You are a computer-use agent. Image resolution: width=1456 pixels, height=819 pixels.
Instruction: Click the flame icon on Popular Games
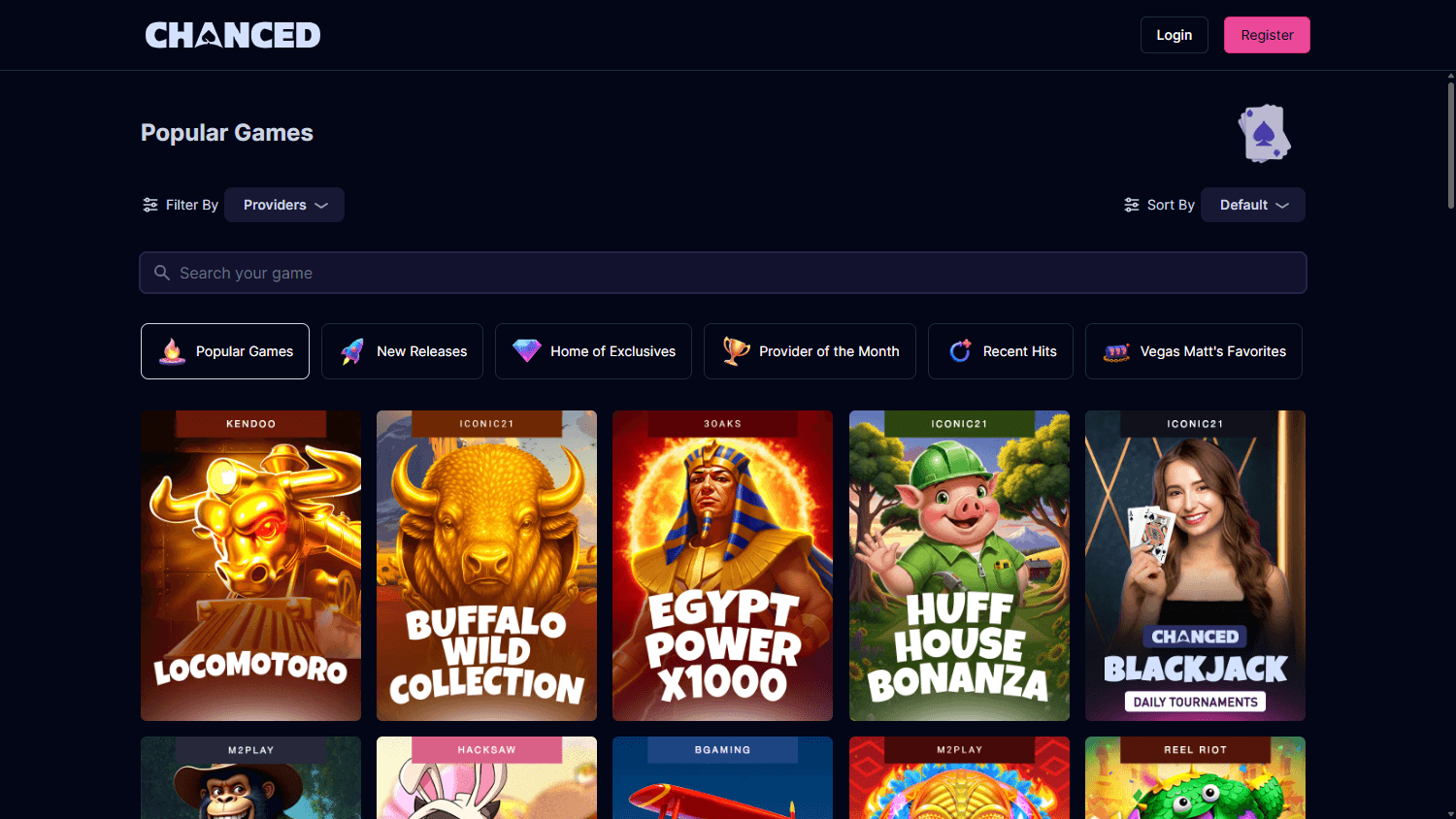[173, 351]
